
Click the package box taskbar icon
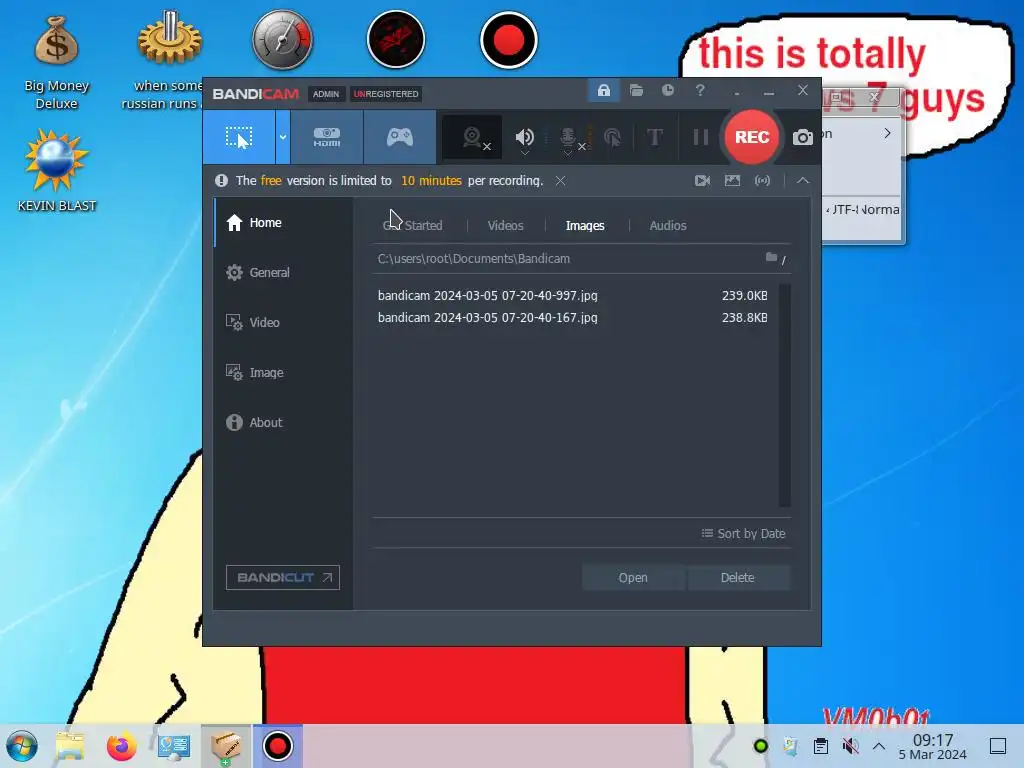226,746
